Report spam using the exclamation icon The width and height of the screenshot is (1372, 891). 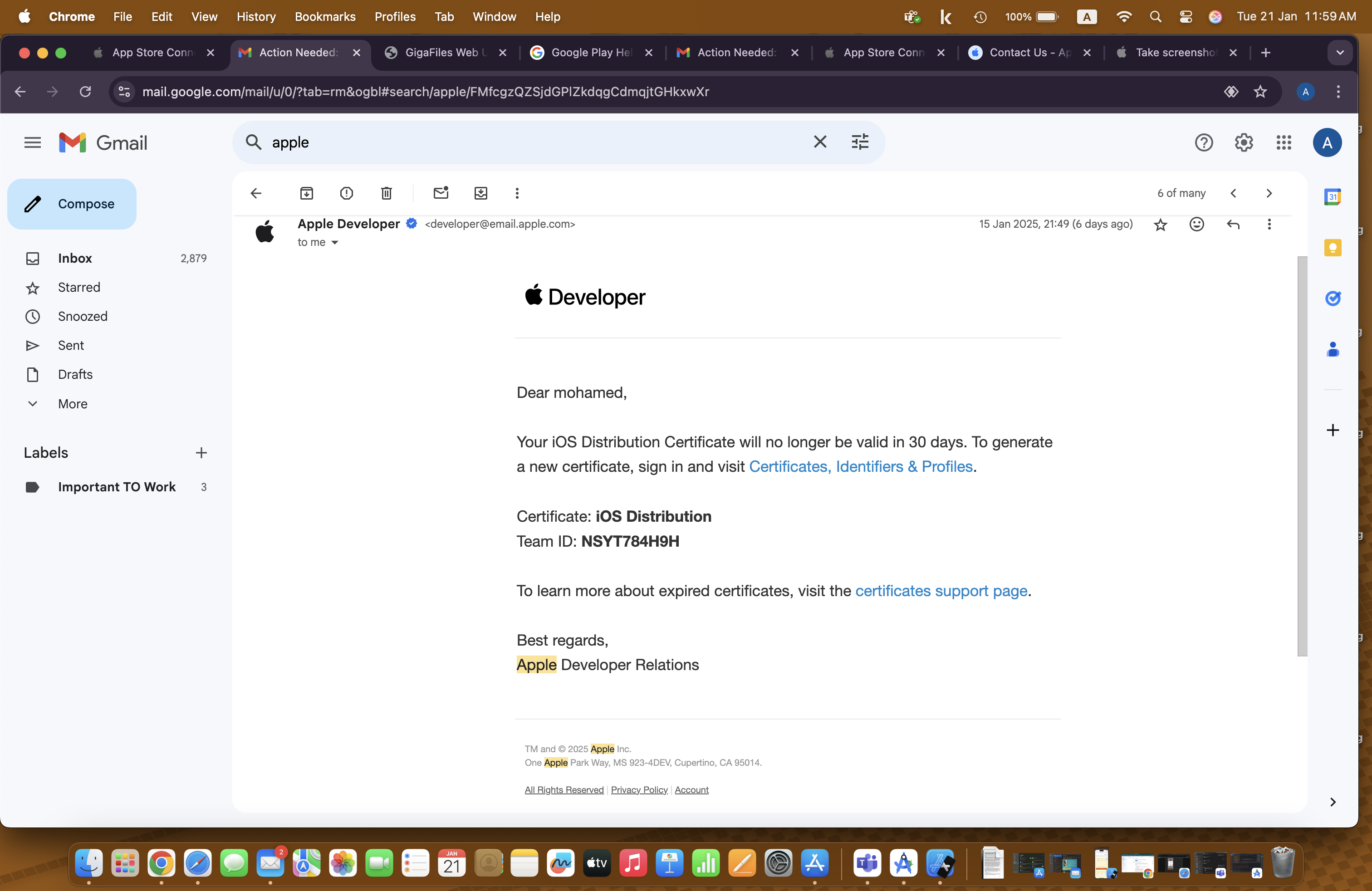[347, 193]
